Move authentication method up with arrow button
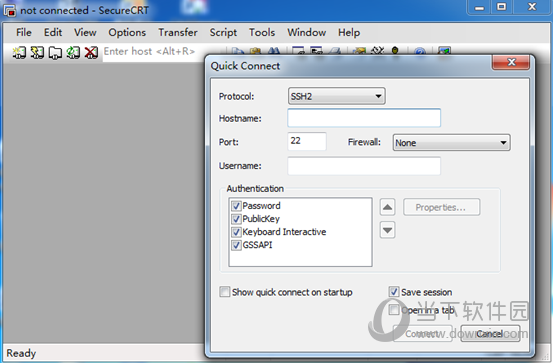The width and height of the screenshot is (553, 363). tap(387, 207)
